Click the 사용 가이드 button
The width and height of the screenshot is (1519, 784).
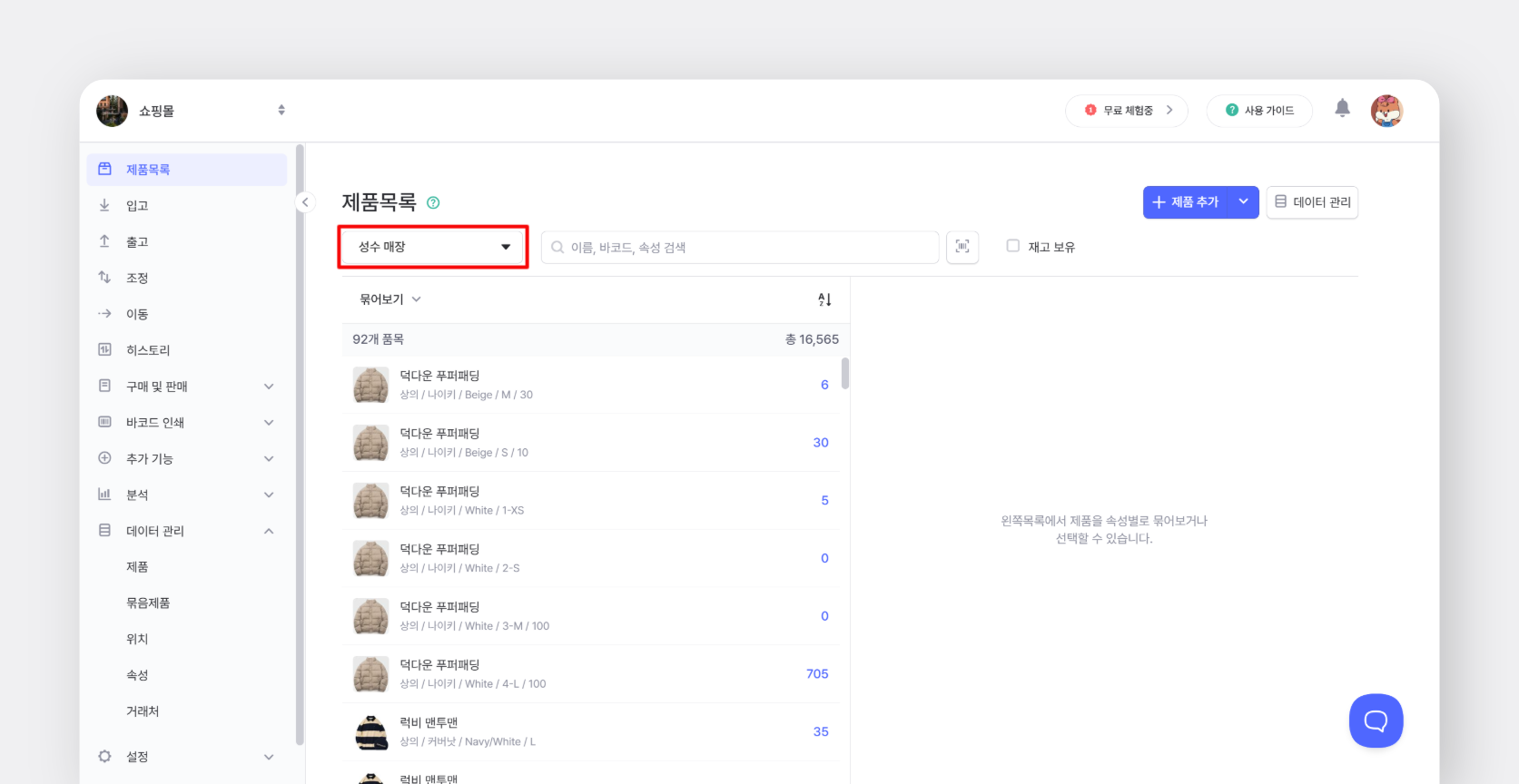click(1259, 111)
